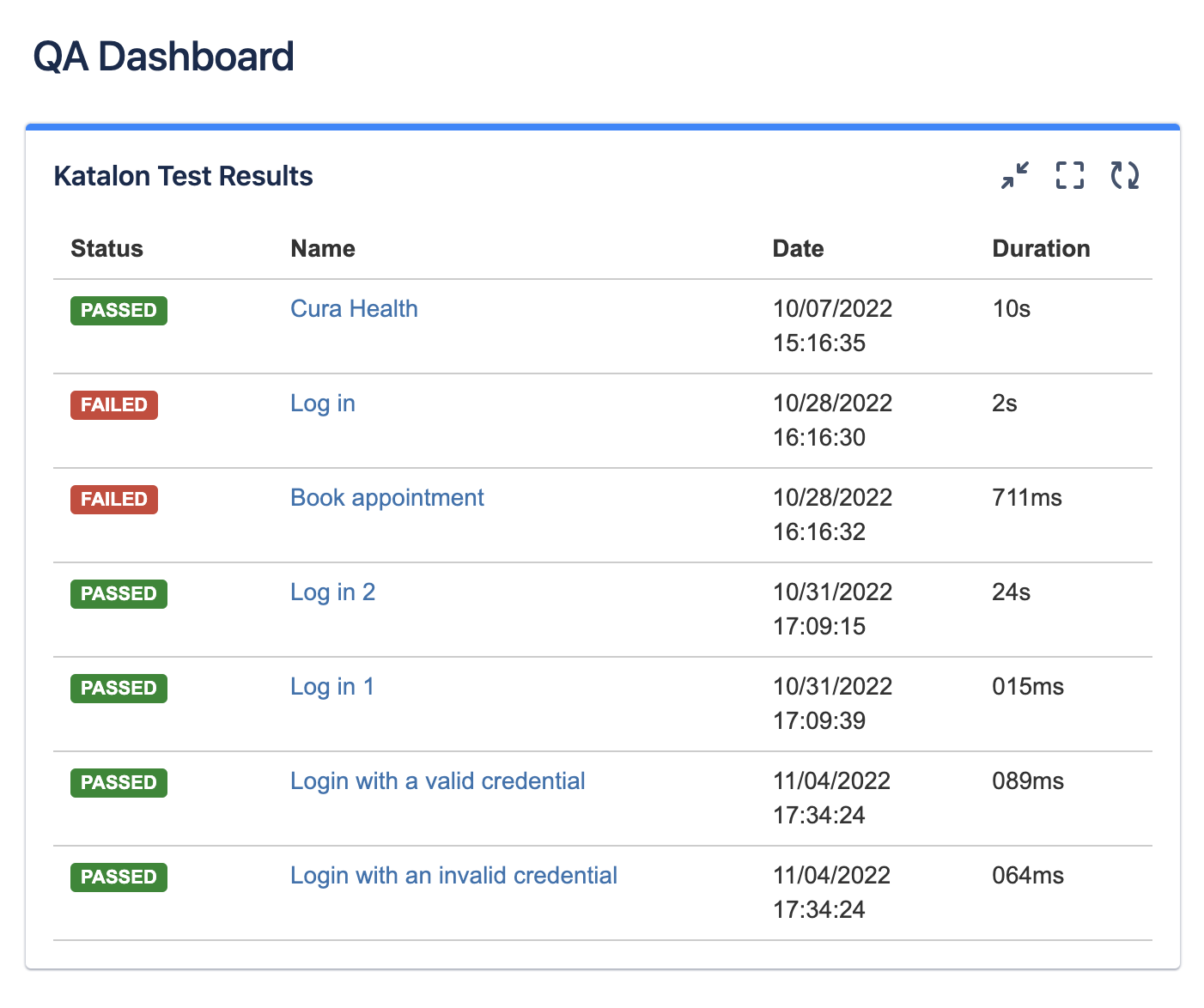
Task: Refresh the Katalon test results
Action: click(1125, 175)
